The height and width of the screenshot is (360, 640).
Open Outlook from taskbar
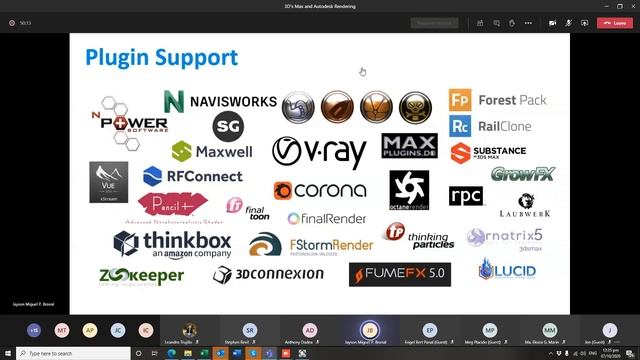tap(220, 353)
